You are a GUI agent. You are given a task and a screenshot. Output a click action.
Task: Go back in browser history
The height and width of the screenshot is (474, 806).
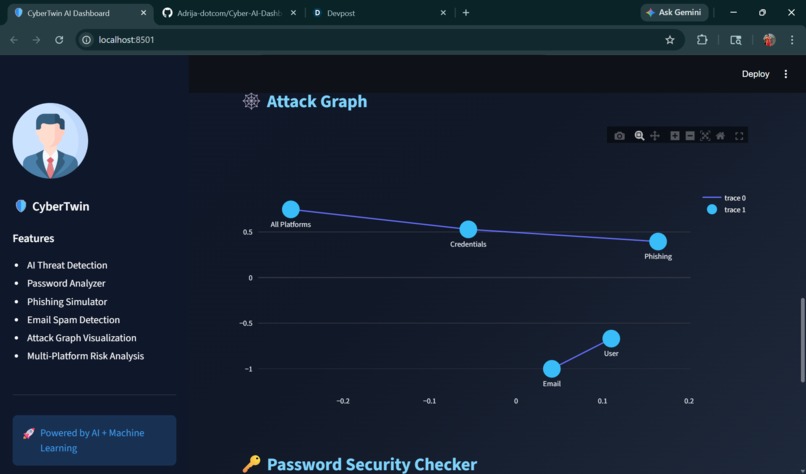[14, 40]
